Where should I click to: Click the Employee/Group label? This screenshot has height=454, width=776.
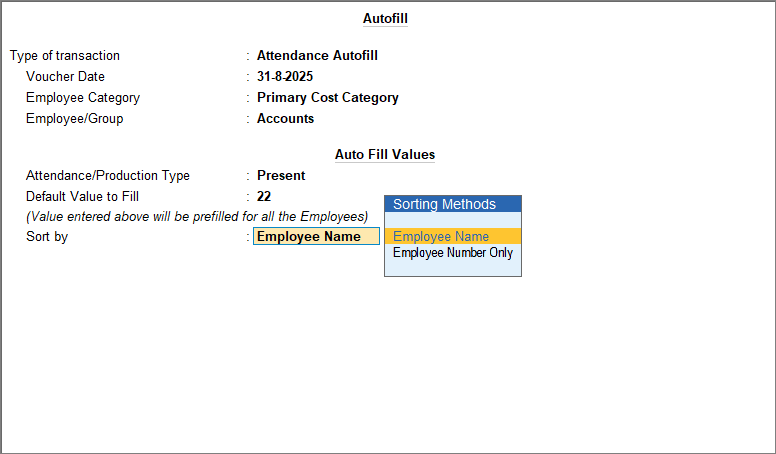[x=75, y=119]
